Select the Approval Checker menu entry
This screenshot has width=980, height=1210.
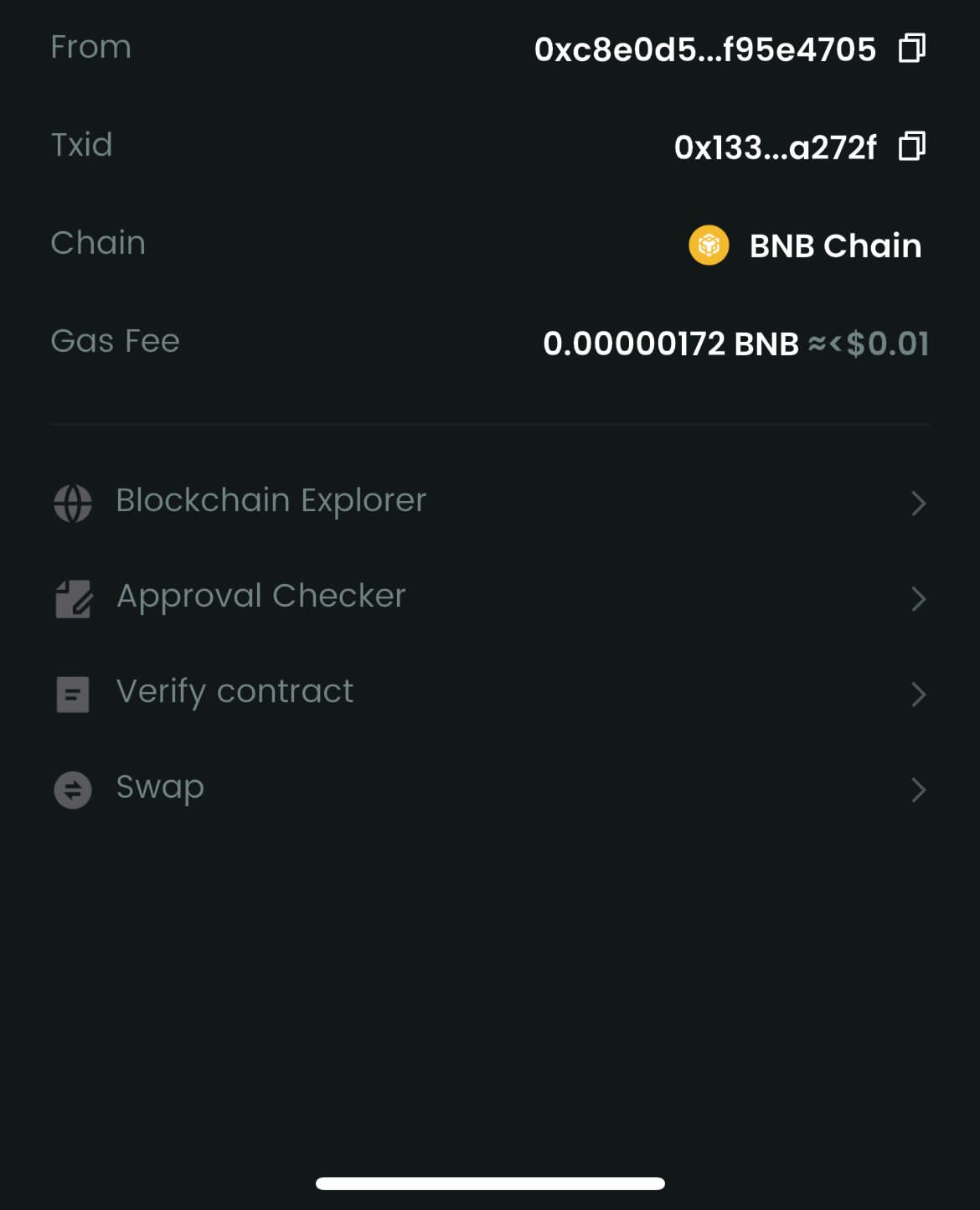pos(260,596)
